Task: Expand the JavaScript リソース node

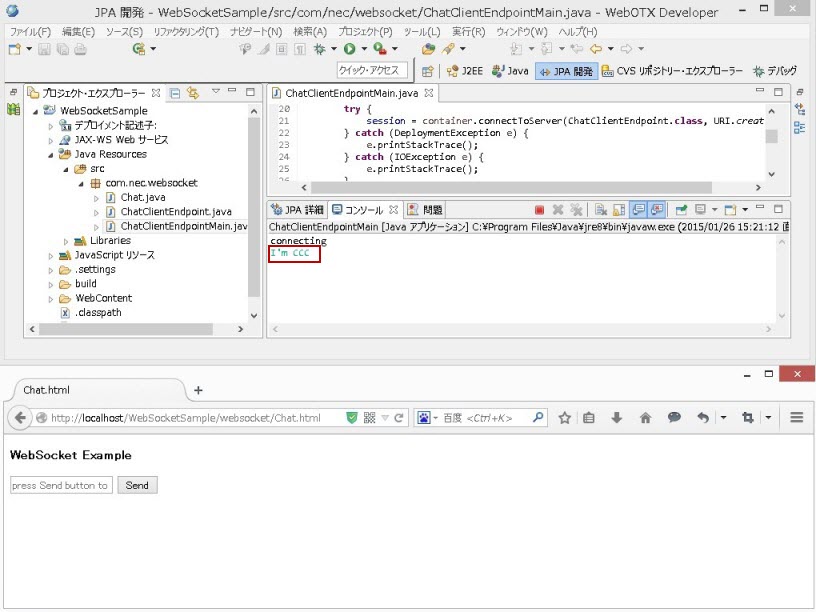Action: pyautogui.click(x=51, y=256)
